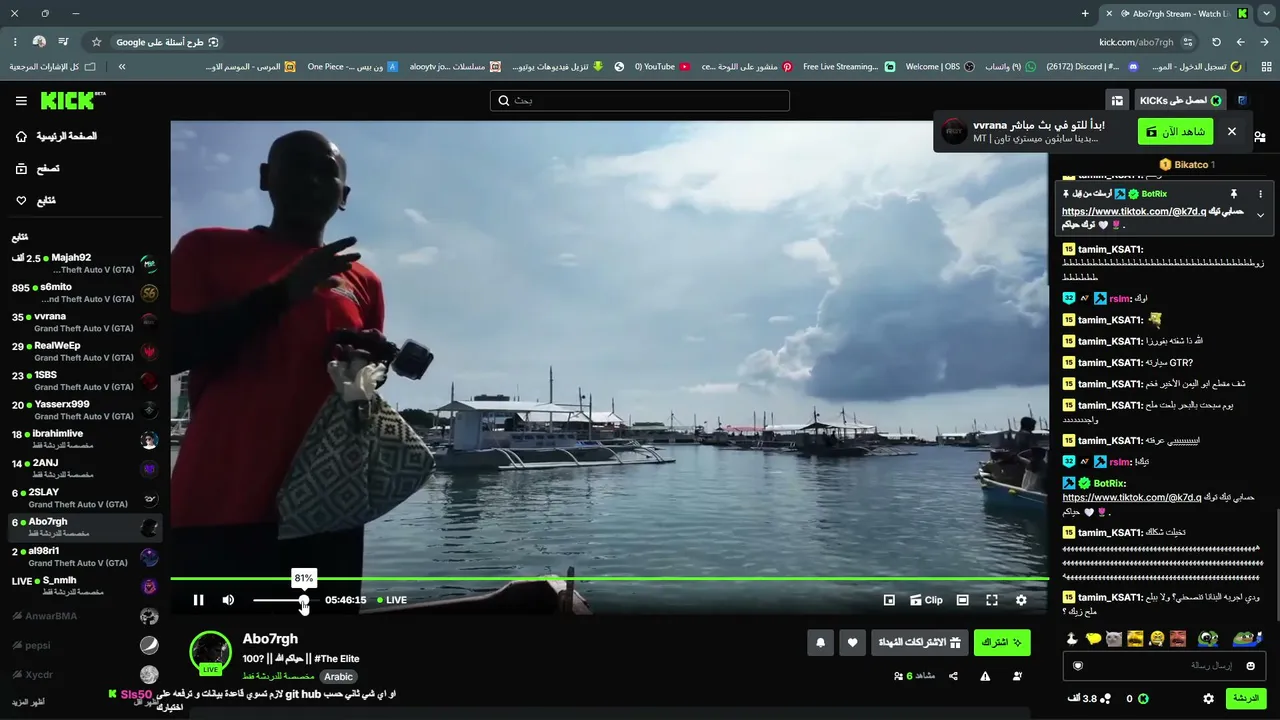The height and width of the screenshot is (720, 1280).
Task: Open vvrana channel in followed list
Action: coord(85,322)
